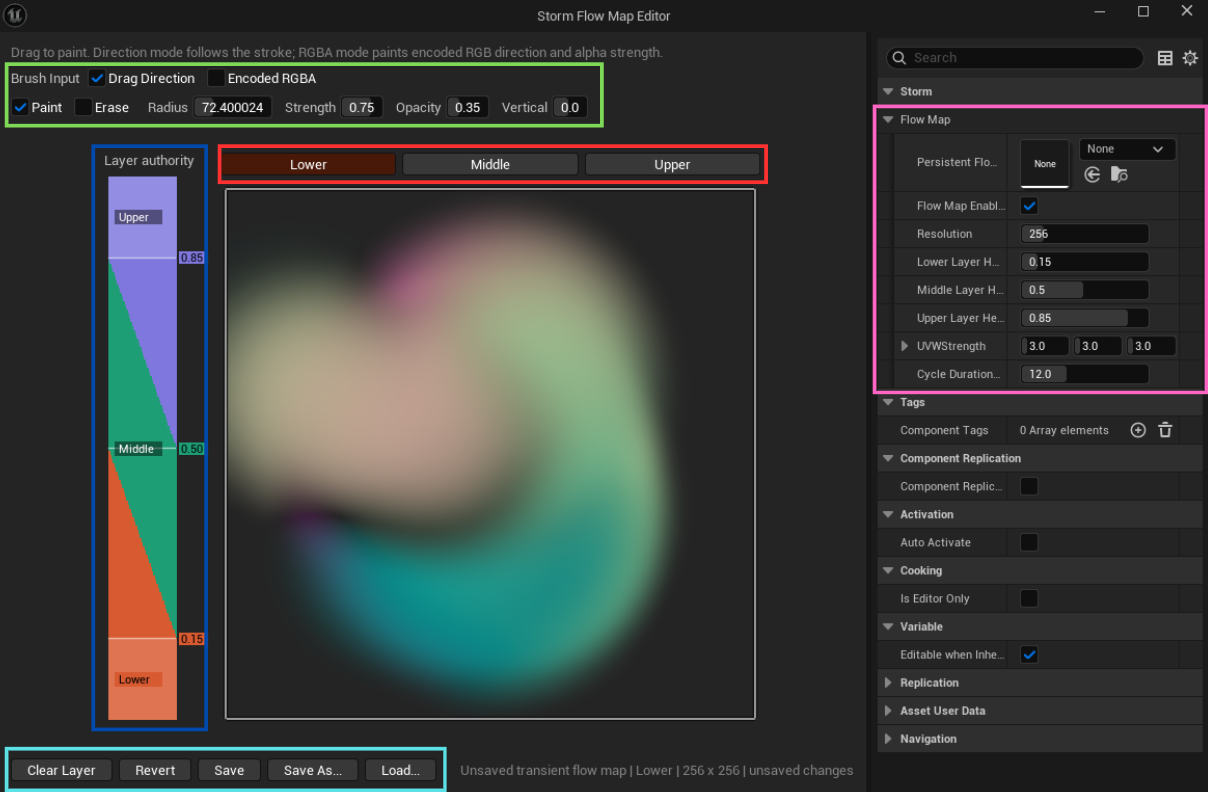
Task: Click the Middle label inside Layer authority bar
Action: pos(137,449)
